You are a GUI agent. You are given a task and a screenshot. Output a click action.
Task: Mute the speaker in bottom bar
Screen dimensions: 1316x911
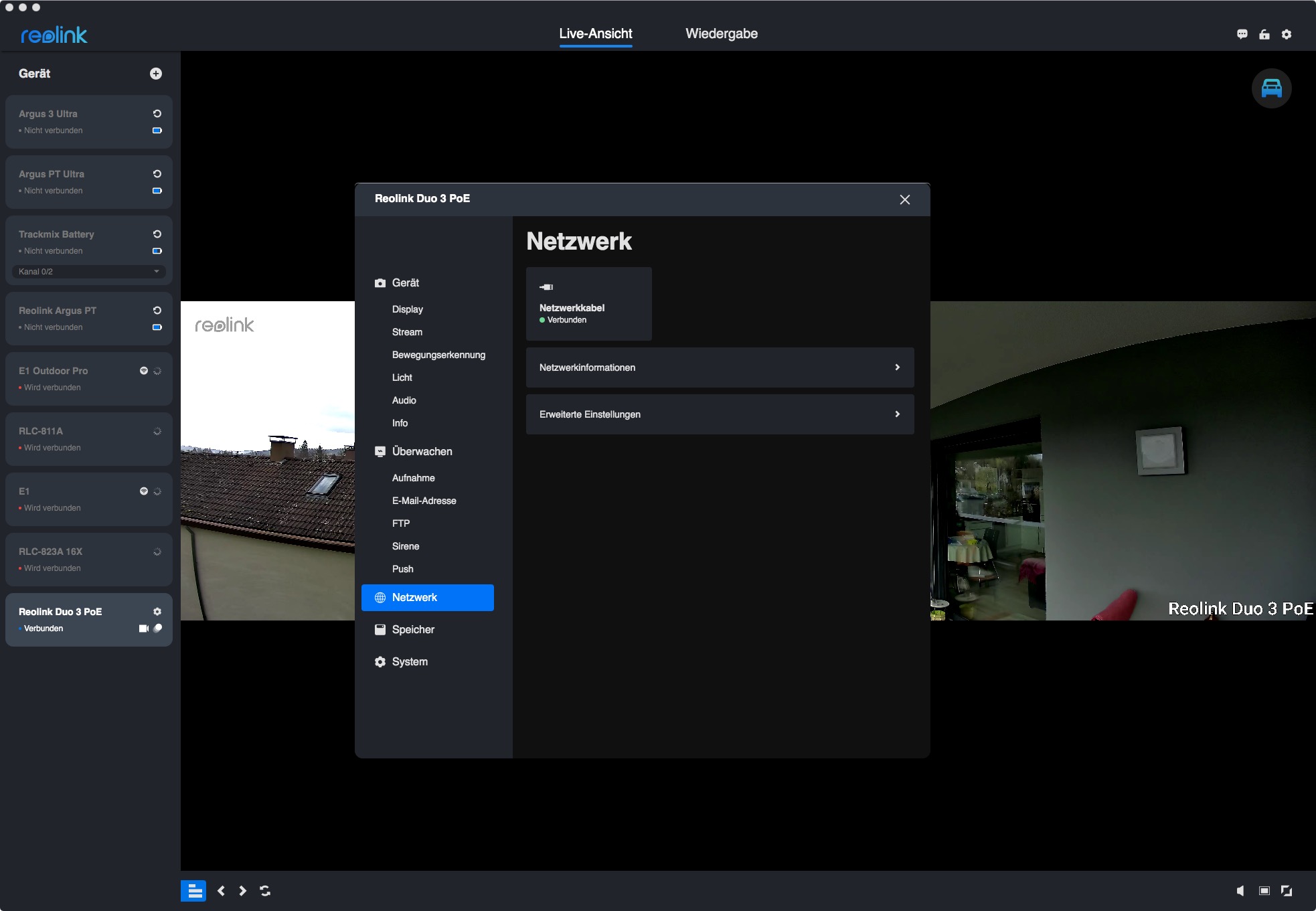[1240, 890]
